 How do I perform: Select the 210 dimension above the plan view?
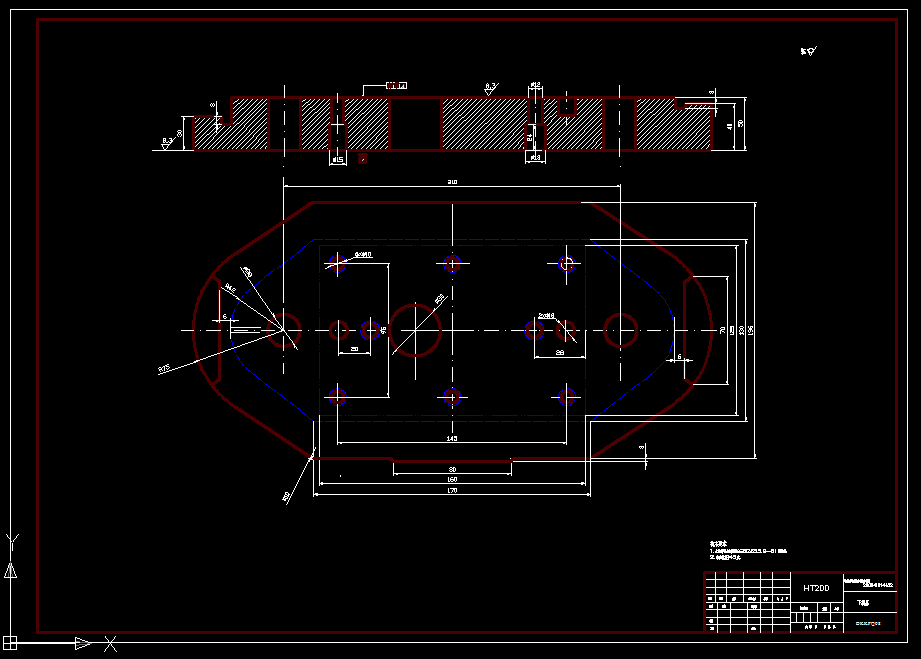click(452, 182)
